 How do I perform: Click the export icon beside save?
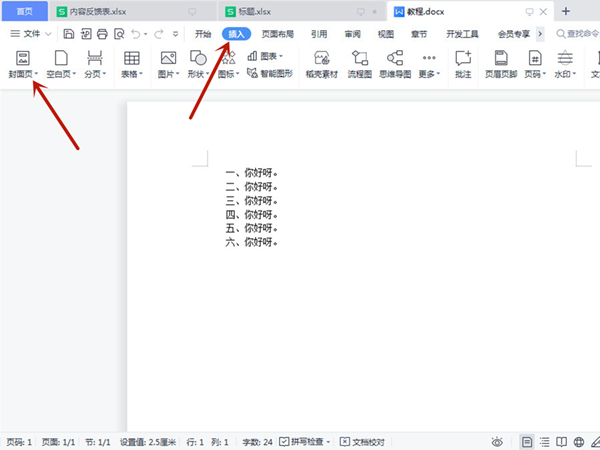(x=86, y=34)
